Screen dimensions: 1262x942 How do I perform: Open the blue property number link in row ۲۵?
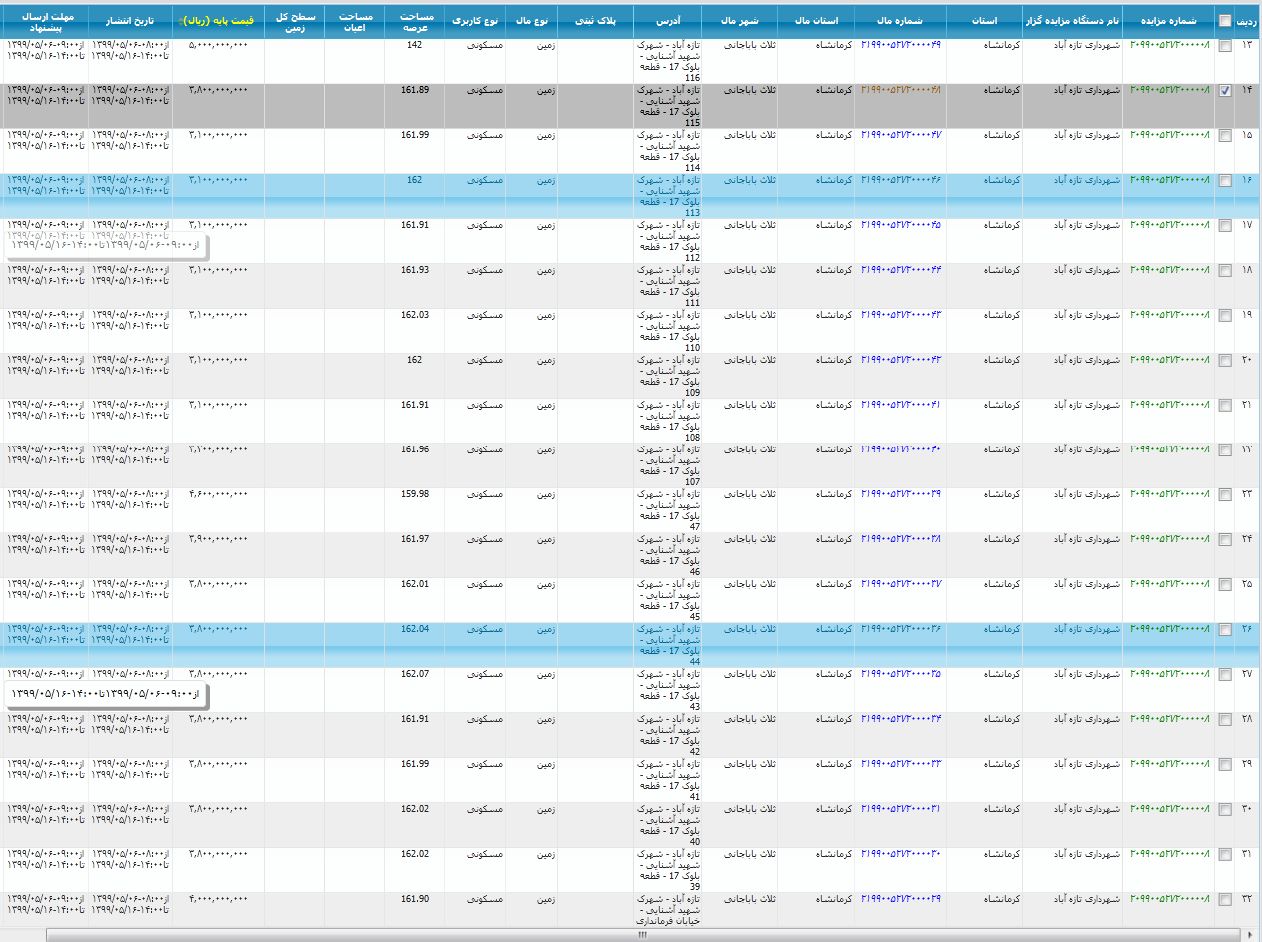point(900,584)
